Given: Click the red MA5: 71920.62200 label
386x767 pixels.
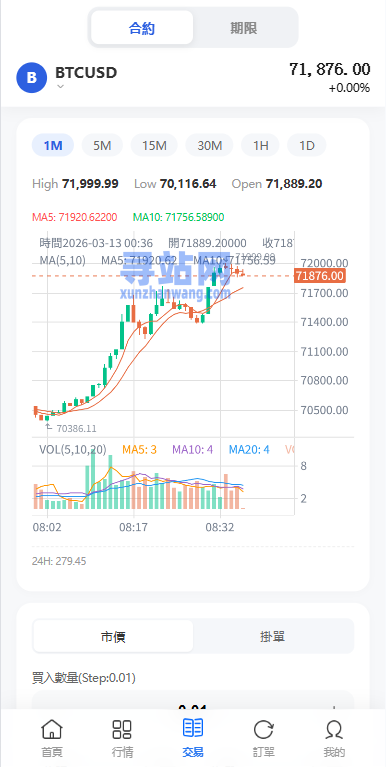Looking at the screenshot, I should (x=75, y=217).
